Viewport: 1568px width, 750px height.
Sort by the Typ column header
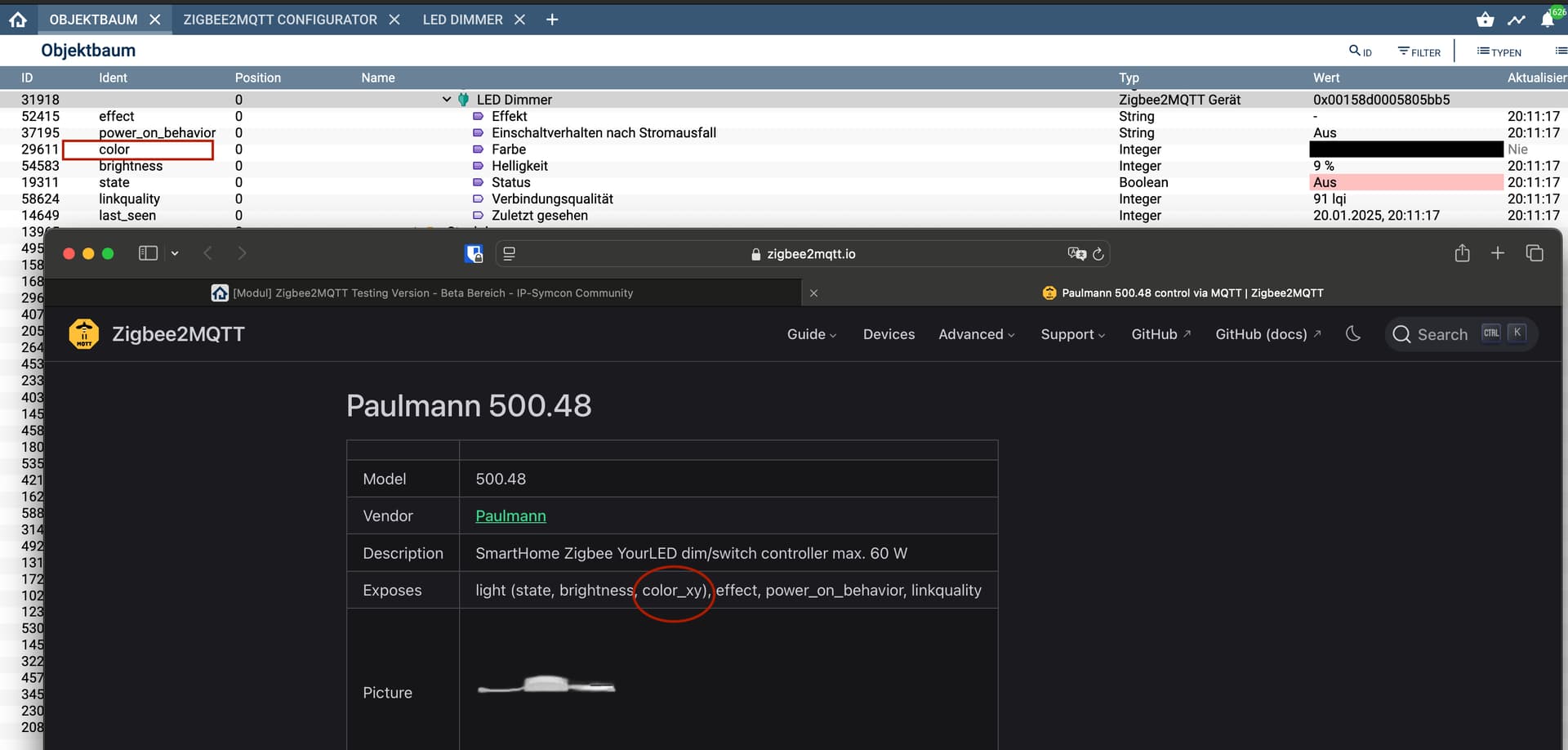click(x=1129, y=78)
